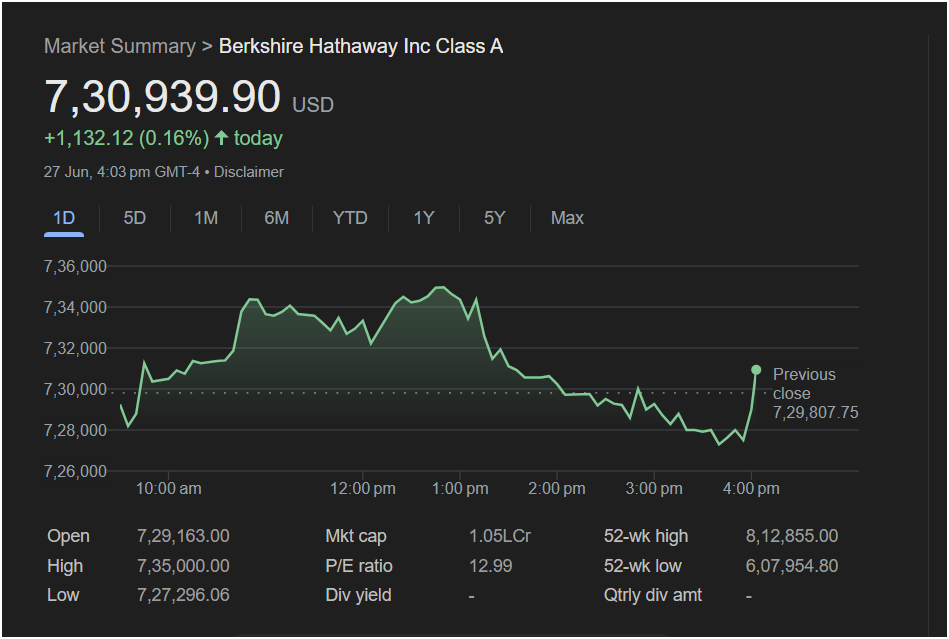
Task: Click the 10:00 am time axis label
Action: point(168,488)
